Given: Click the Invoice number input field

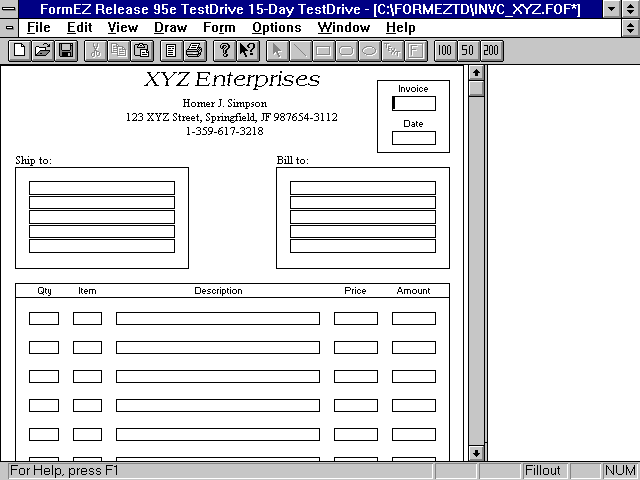Looking at the screenshot, I should 414,103.
